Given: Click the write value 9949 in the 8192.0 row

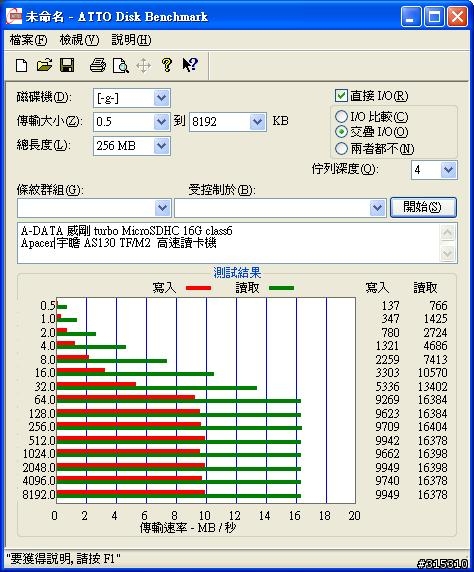Looking at the screenshot, I should 387,495.
